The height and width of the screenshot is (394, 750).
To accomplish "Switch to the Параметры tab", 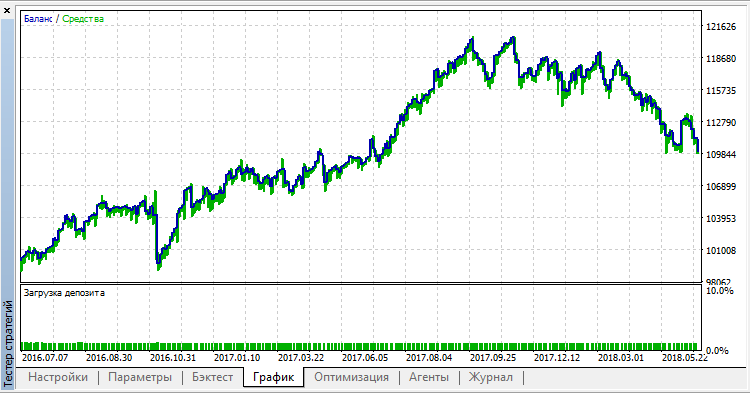I will tap(140, 377).
